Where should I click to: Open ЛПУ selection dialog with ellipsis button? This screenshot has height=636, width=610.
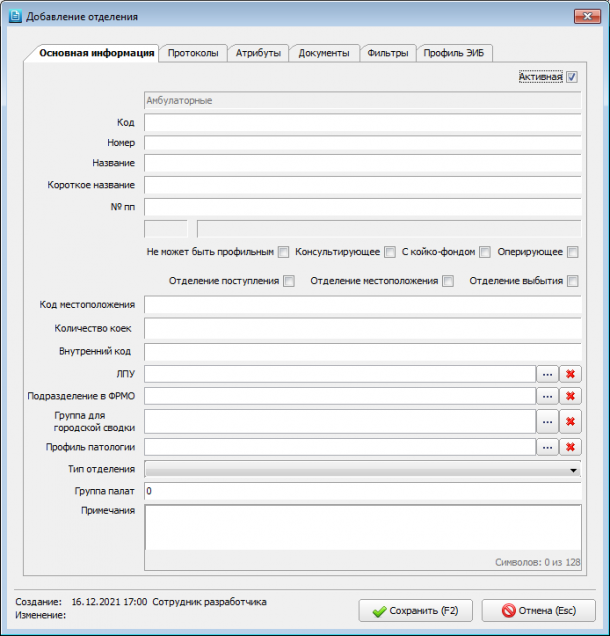click(x=547, y=374)
